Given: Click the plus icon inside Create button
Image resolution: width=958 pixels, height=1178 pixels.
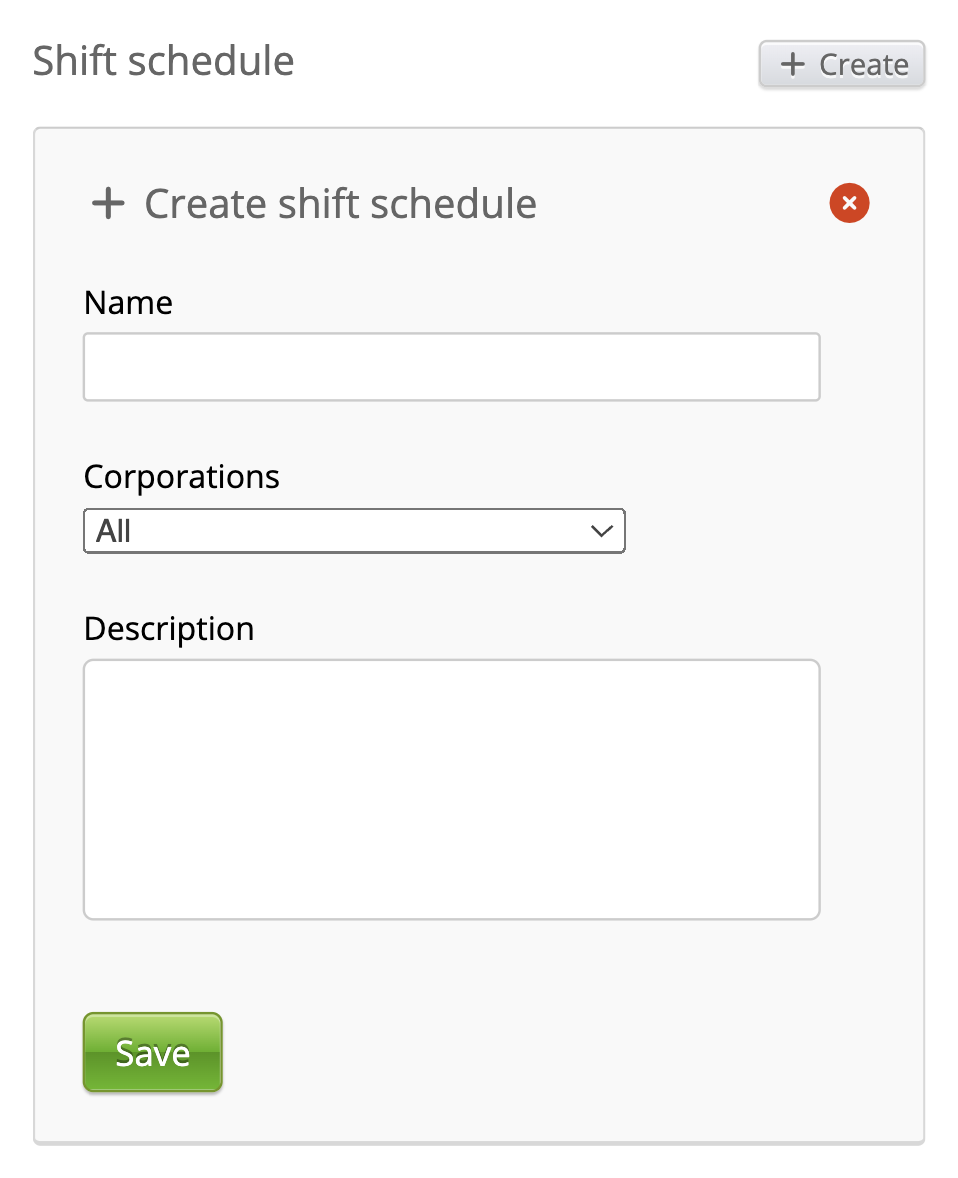Looking at the screenshot, I should click(792, 65).
